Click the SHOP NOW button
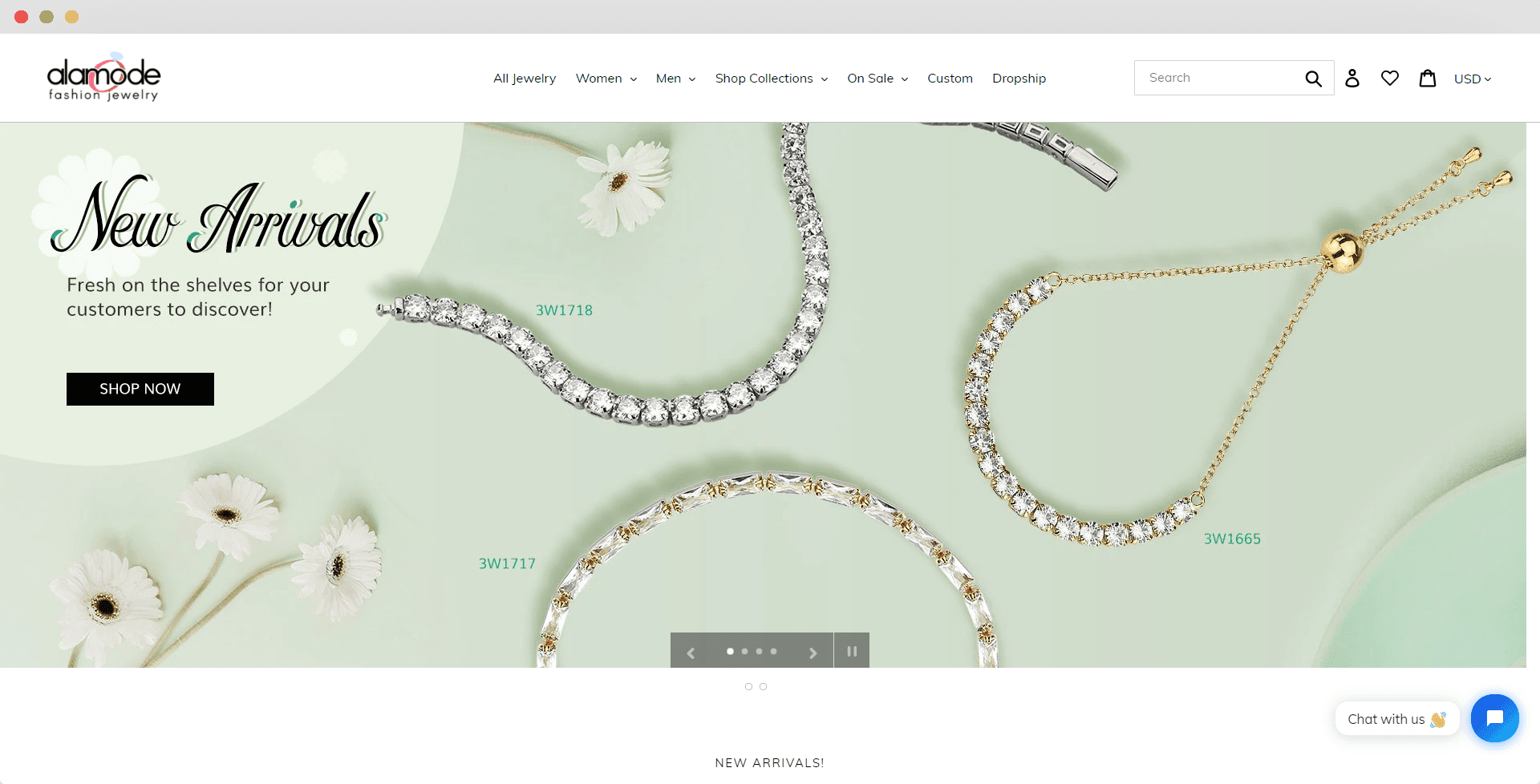 pyautogui.click(x=140, y=389)
